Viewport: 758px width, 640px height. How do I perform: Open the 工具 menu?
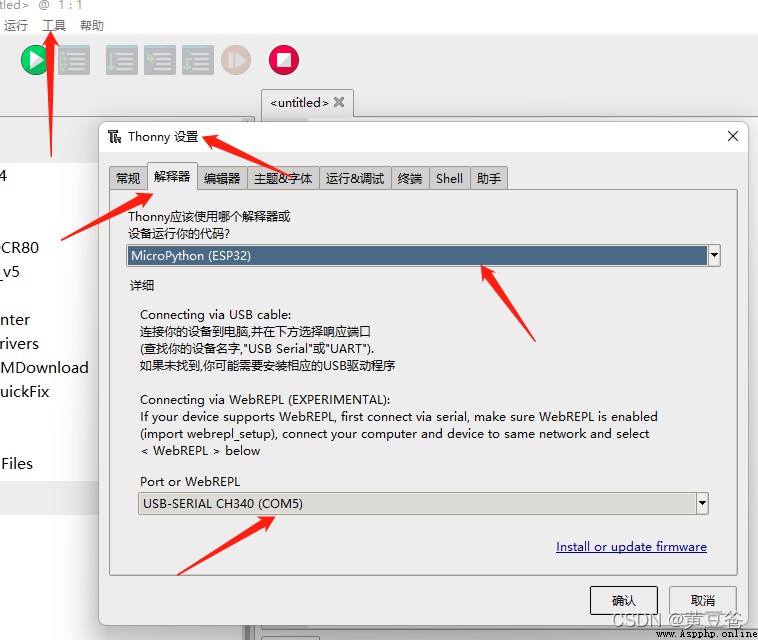[x=54, y=25]
